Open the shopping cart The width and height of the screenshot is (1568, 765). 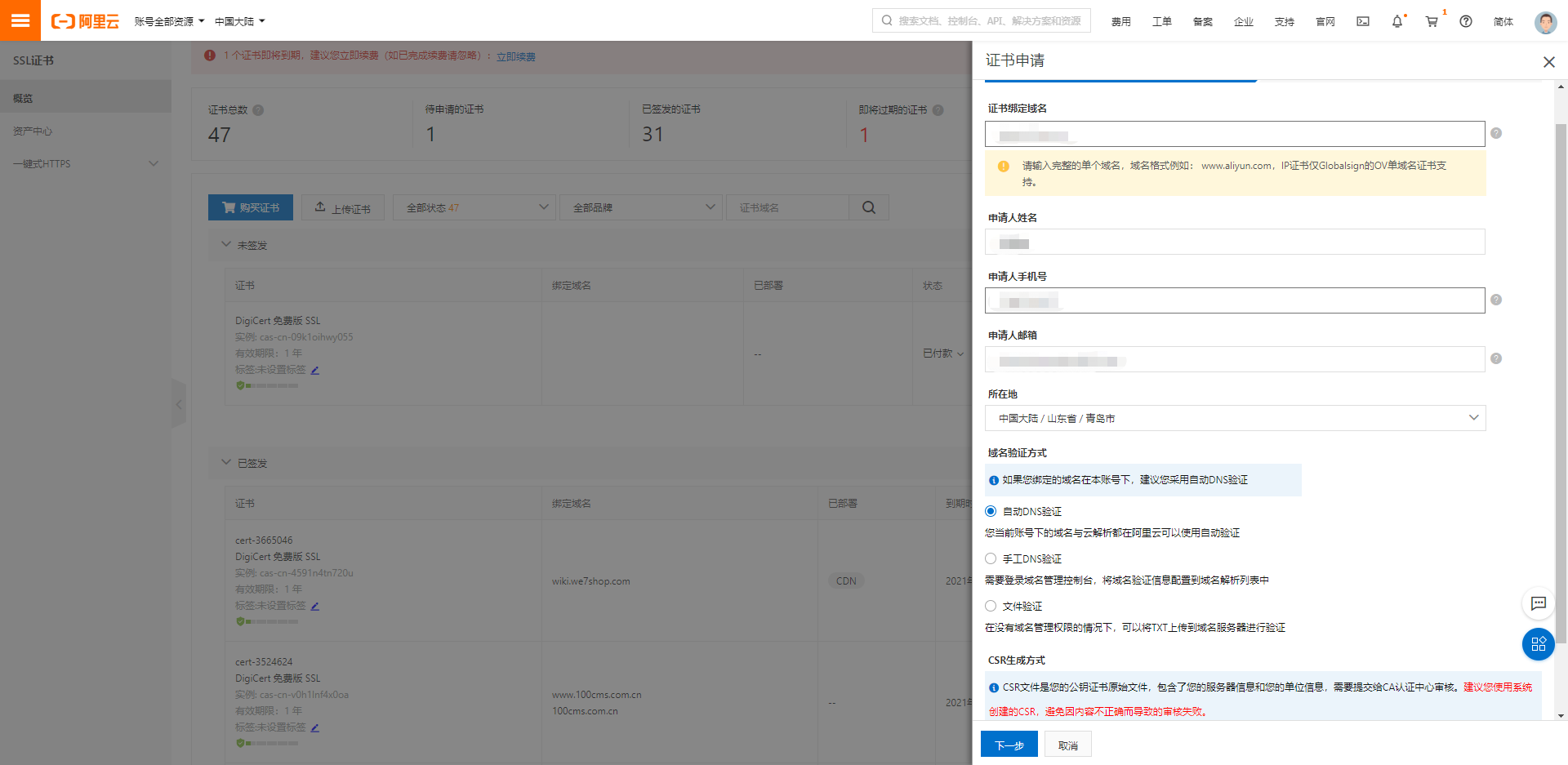(1432, 21)
